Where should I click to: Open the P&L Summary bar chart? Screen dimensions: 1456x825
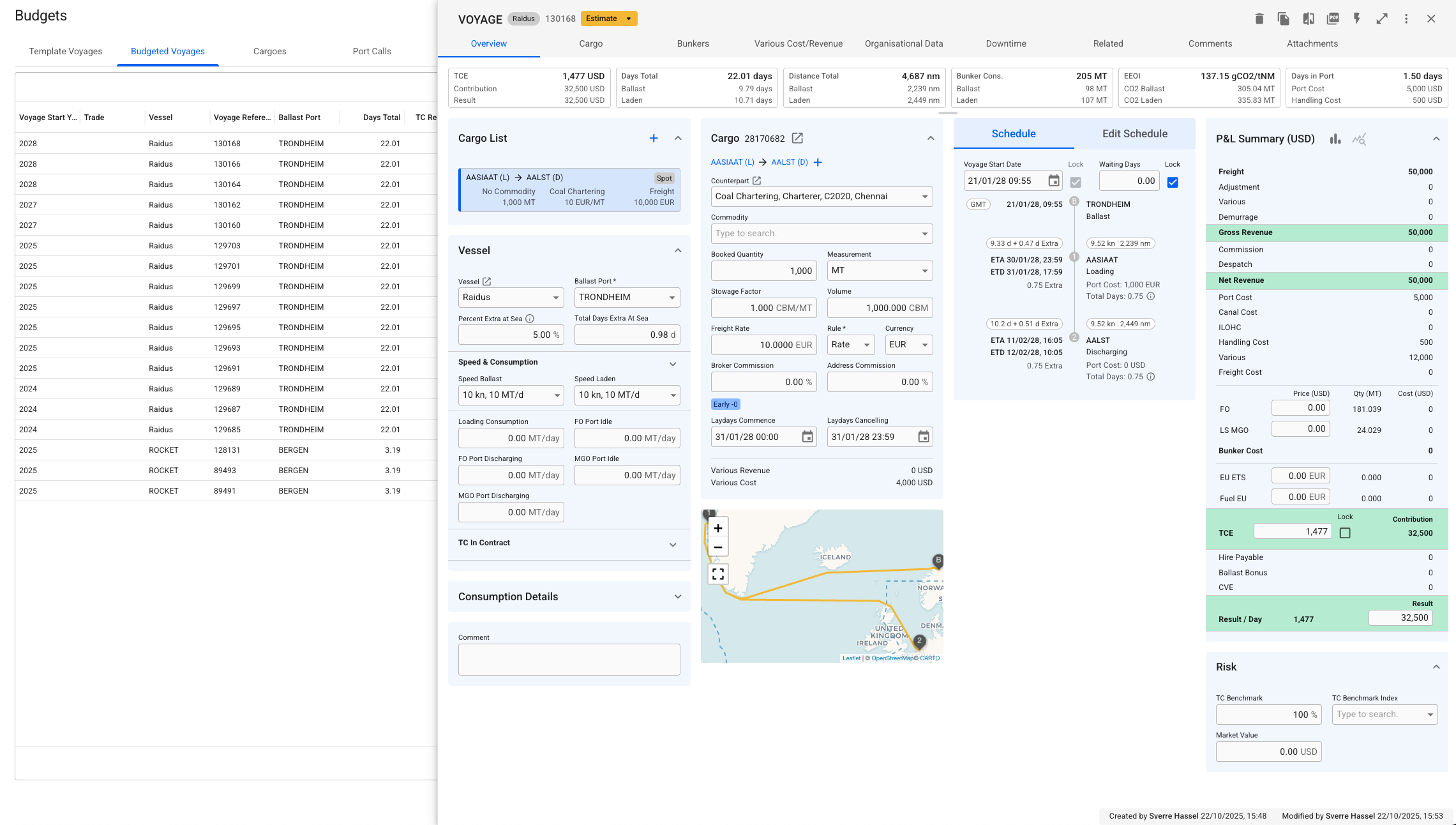click(1335, 139)
